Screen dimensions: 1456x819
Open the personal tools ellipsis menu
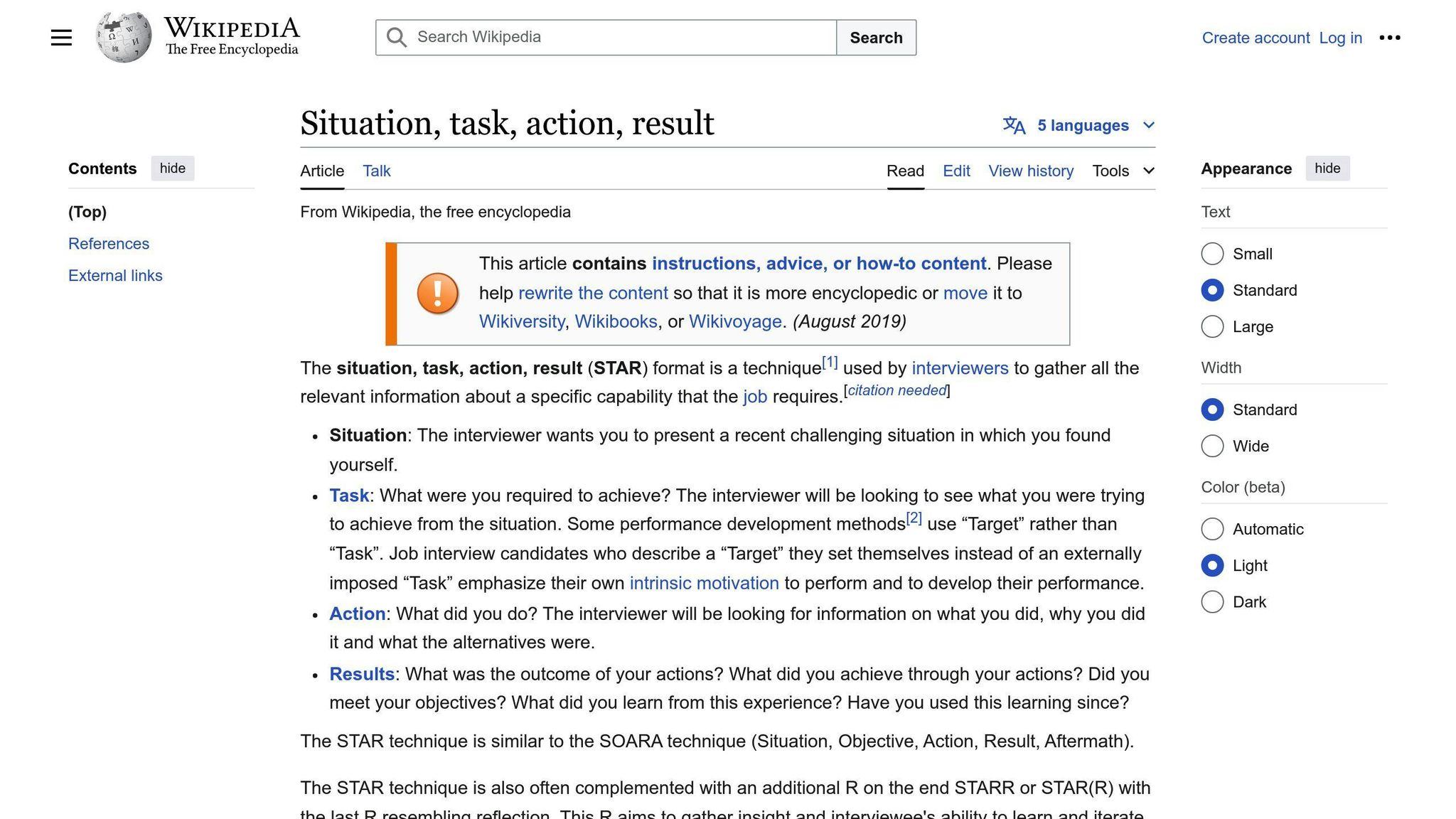click(1389, 38)
